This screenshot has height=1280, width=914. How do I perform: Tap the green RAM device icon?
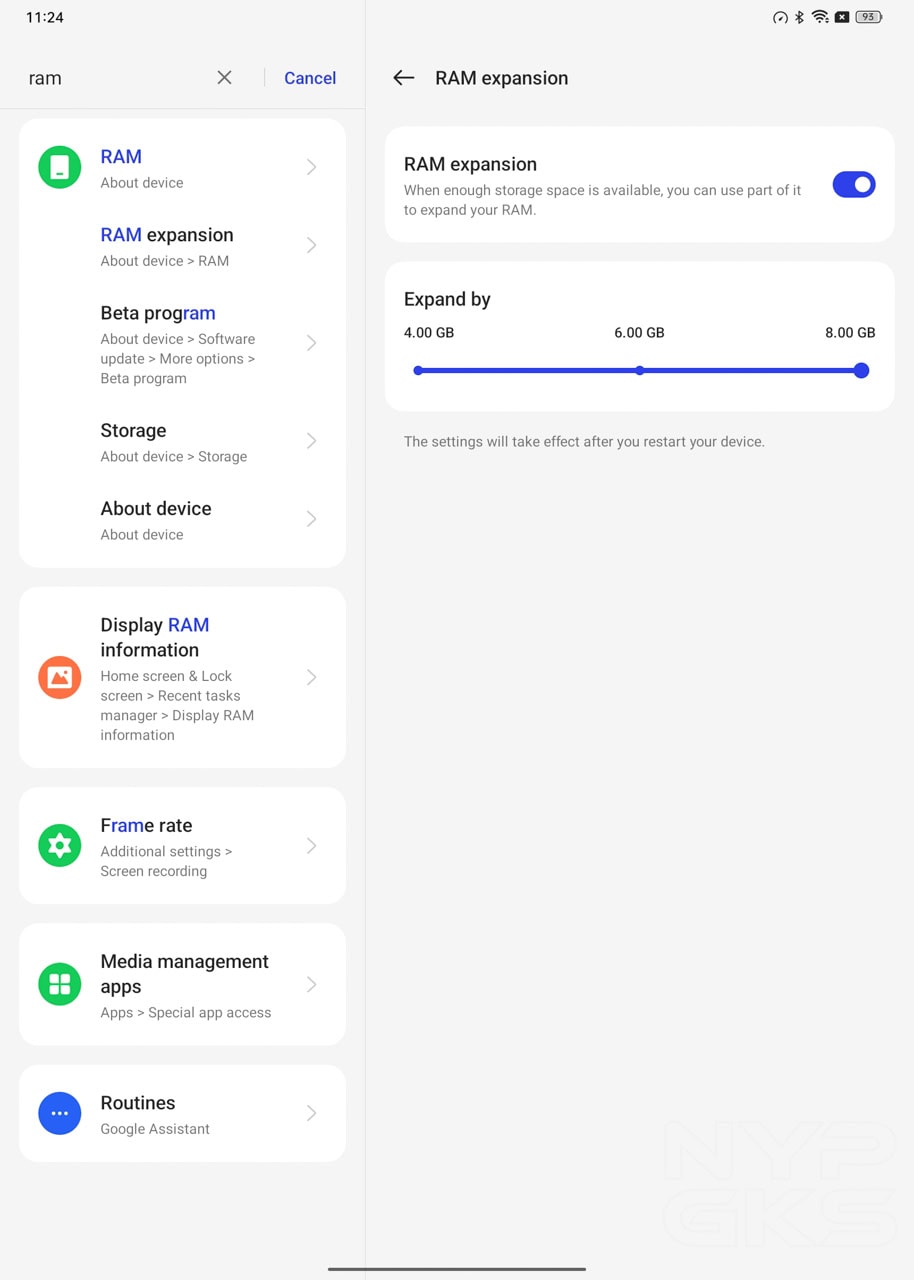[60, 167]
